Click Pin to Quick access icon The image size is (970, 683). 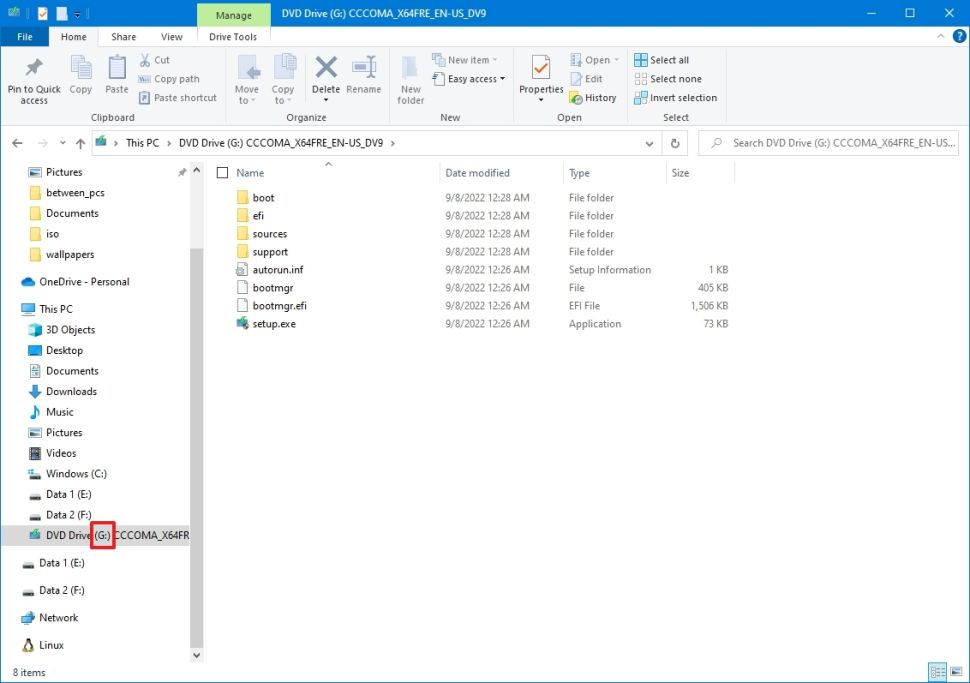[34, 68]
